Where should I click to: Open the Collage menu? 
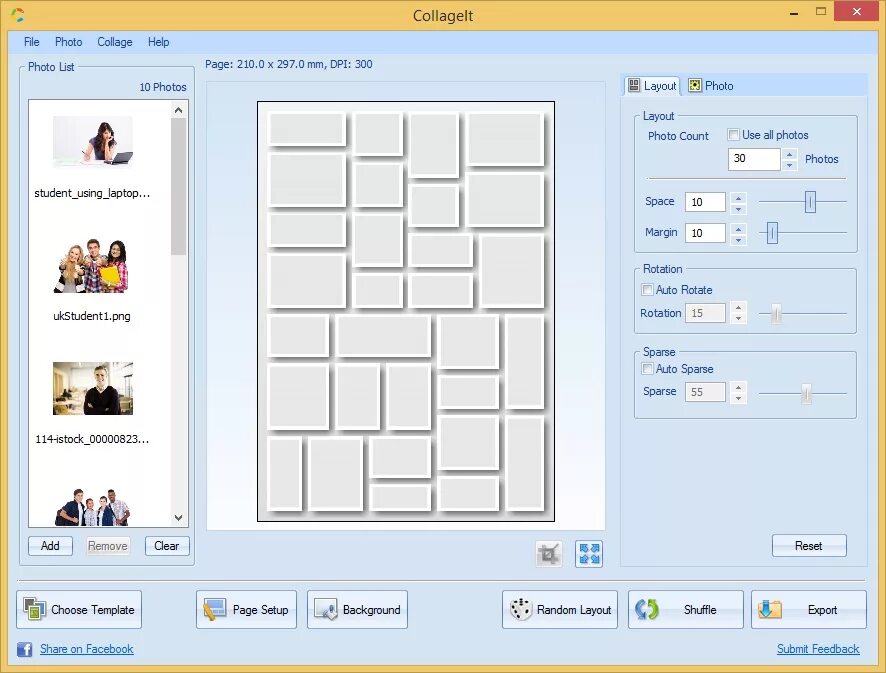click(x=115, y=42)
